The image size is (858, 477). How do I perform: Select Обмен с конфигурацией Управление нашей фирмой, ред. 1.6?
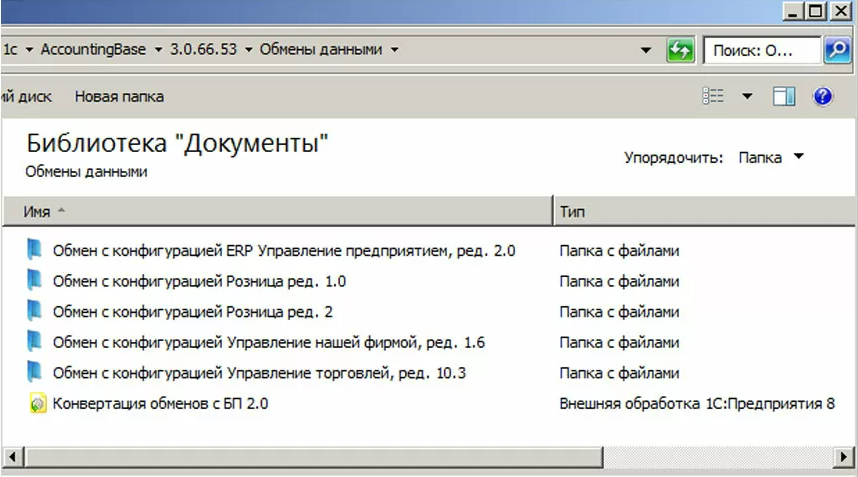(x=269, y=342)
